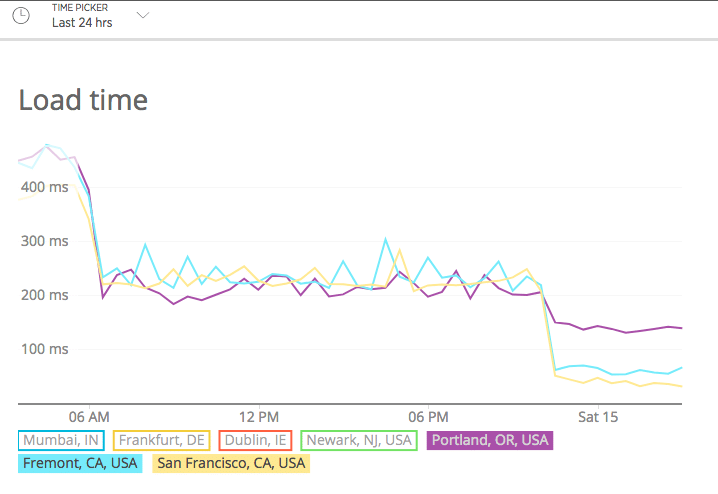
Task: Click the "TIME PICKER" label
Action: tap(80, 8)
